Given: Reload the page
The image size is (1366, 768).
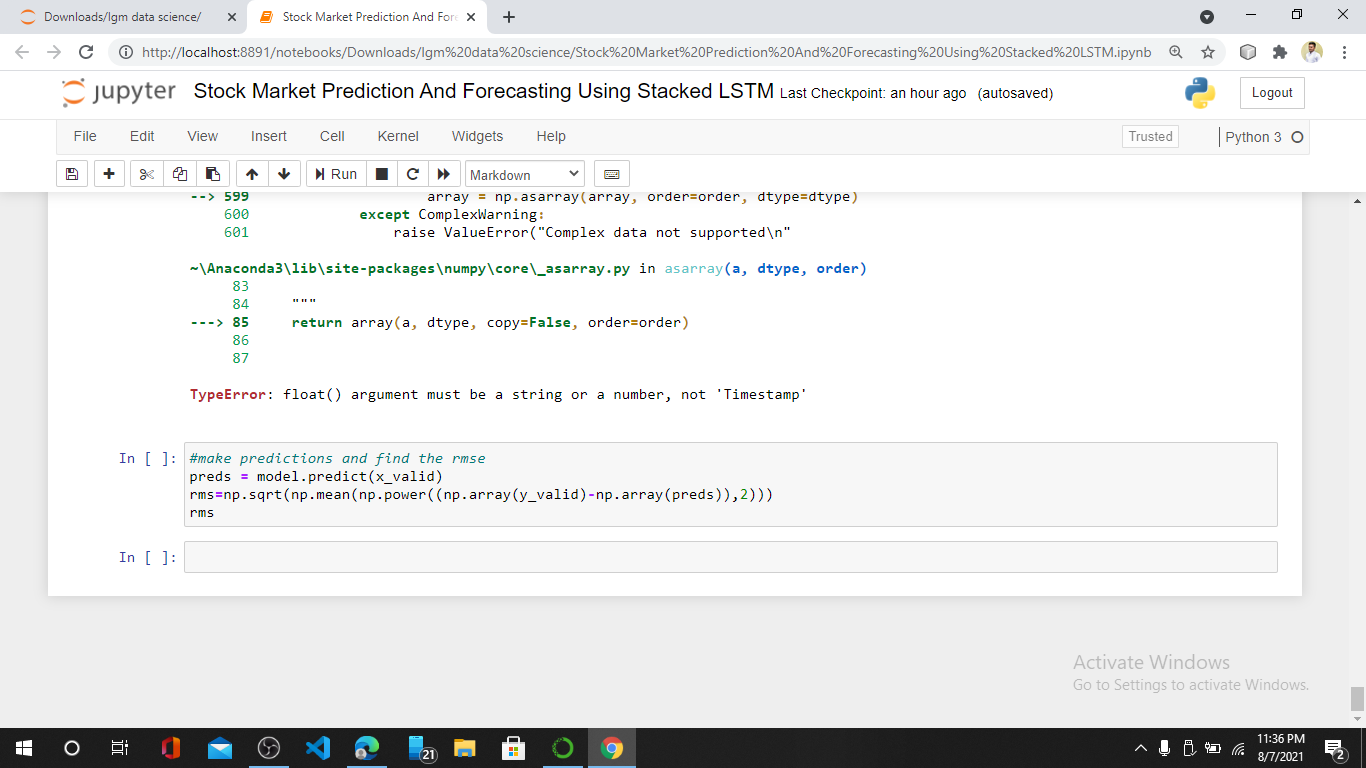Looking at the screenshot, I should coord(86,52).
